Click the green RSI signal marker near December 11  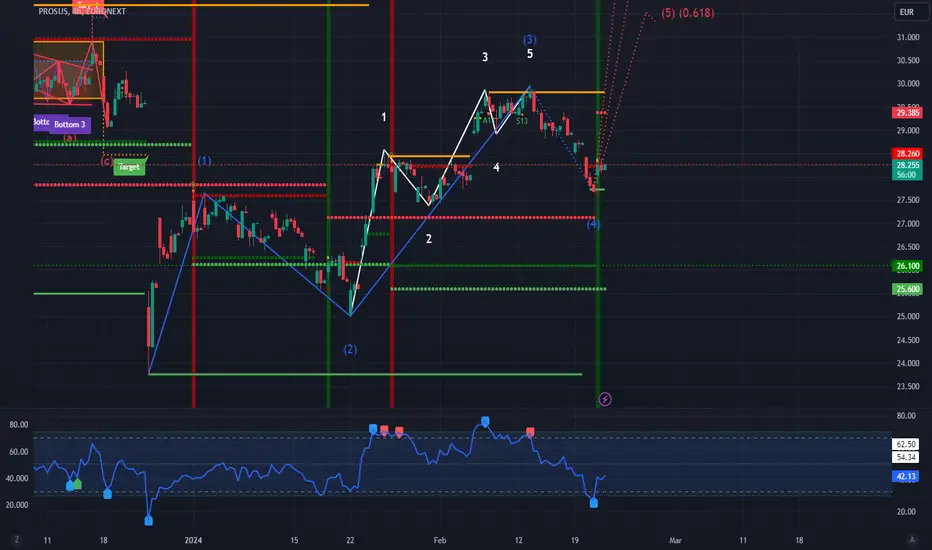(77, 485)
